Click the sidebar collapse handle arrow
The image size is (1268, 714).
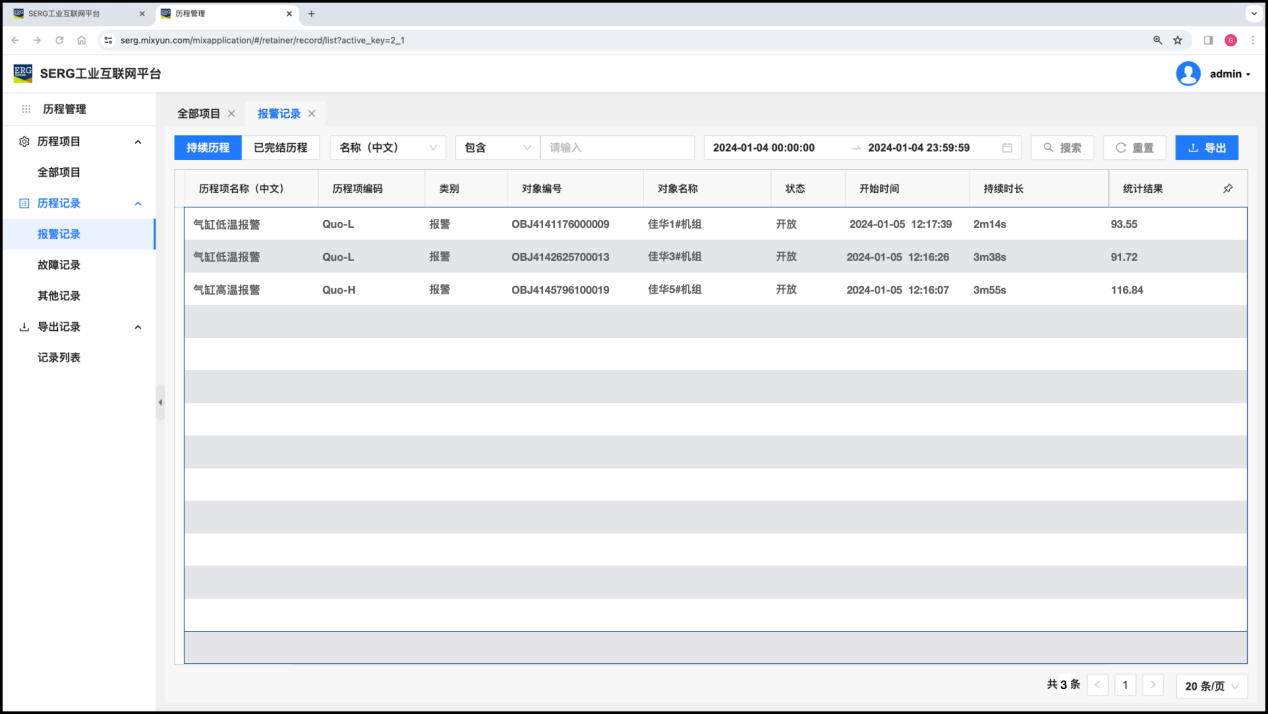coord(160,402)
